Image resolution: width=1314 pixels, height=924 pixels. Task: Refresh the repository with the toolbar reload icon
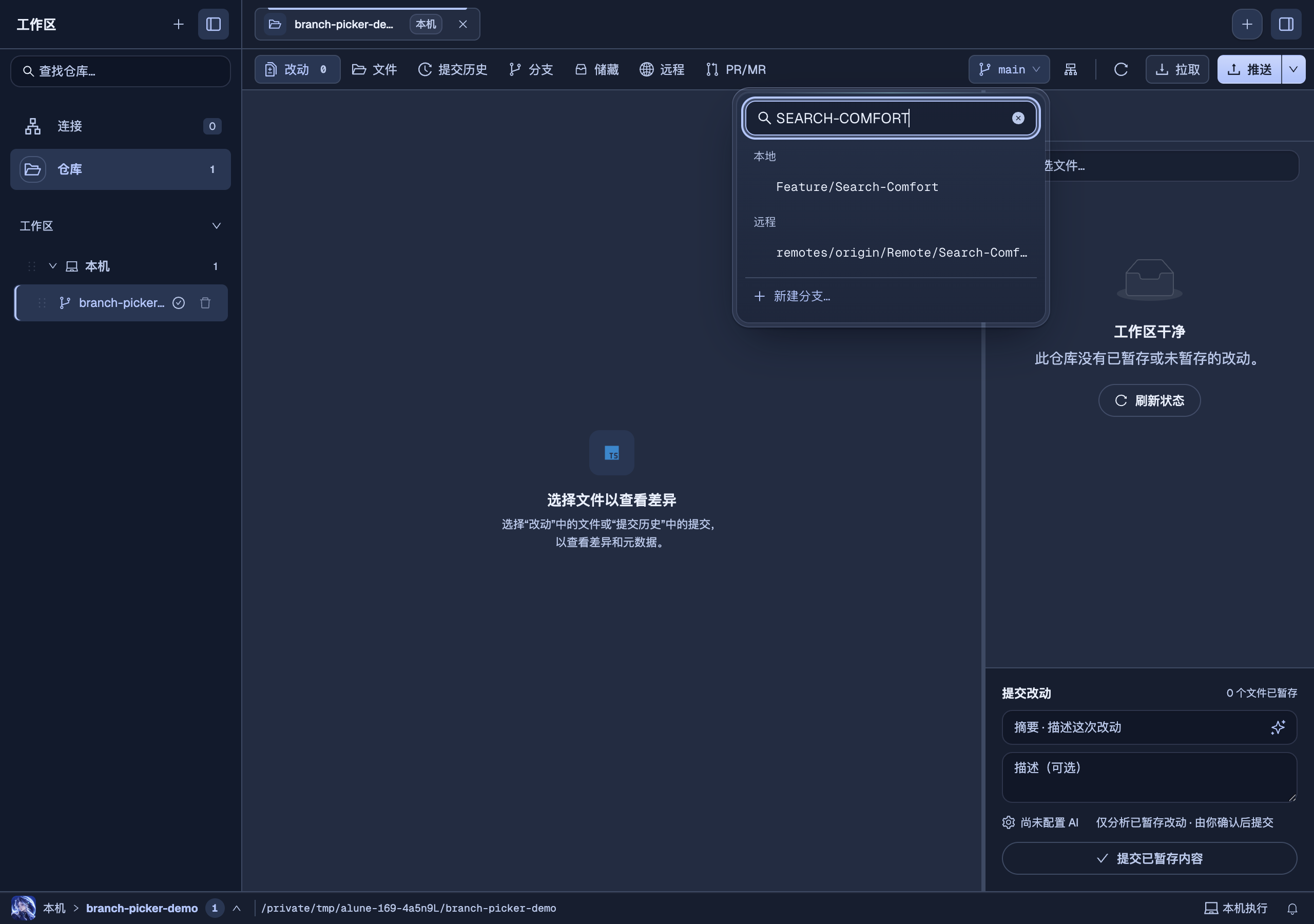pyautogui.click(x=1120, y=69)
